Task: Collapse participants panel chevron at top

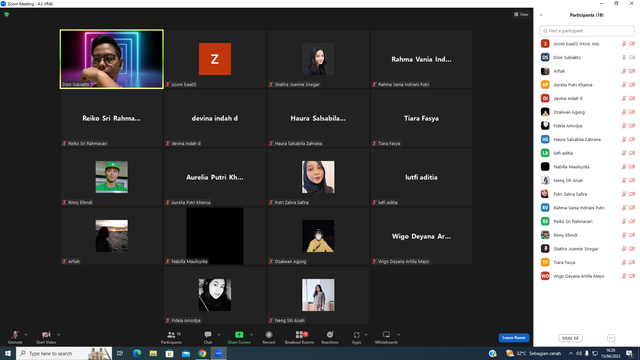Action: (x=541, y=15)
